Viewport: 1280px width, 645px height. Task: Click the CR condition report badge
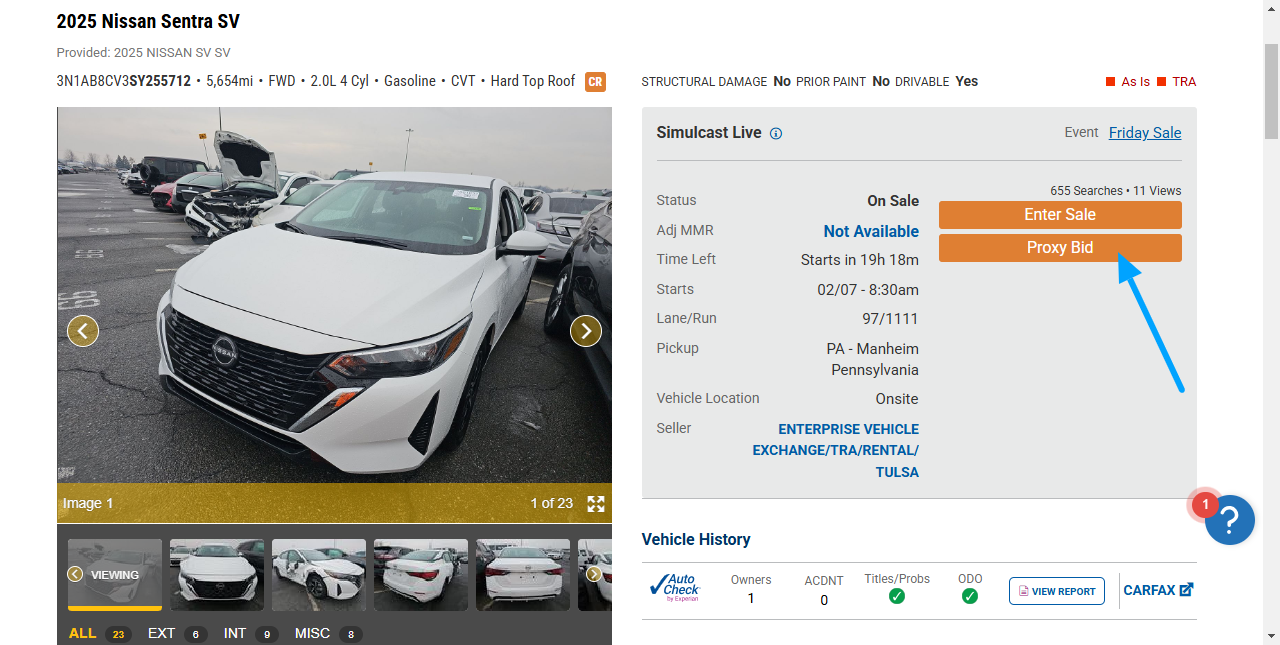pos(595,82)
